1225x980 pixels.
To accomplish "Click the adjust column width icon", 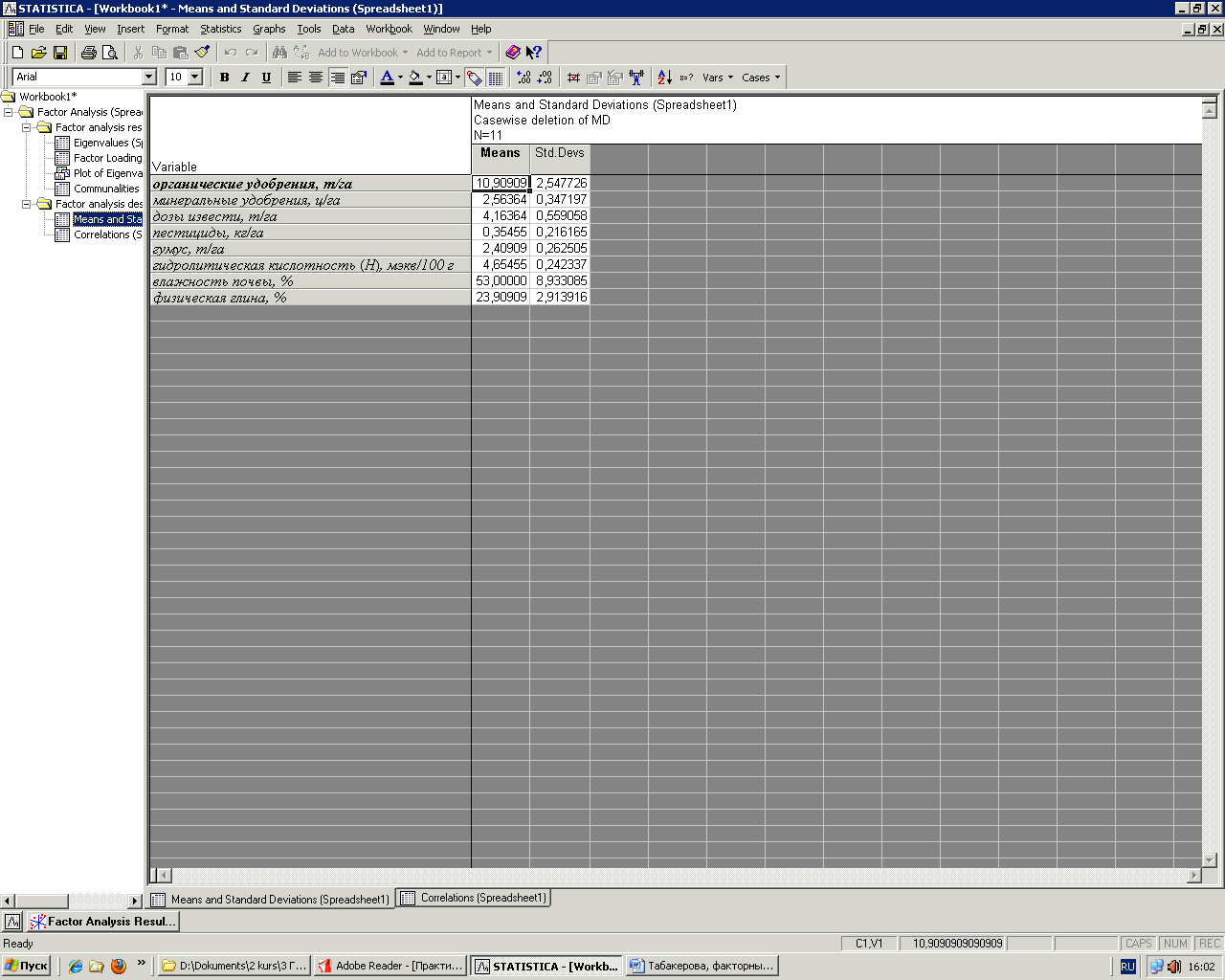I will pyautogui.click(x=573, y=78).
